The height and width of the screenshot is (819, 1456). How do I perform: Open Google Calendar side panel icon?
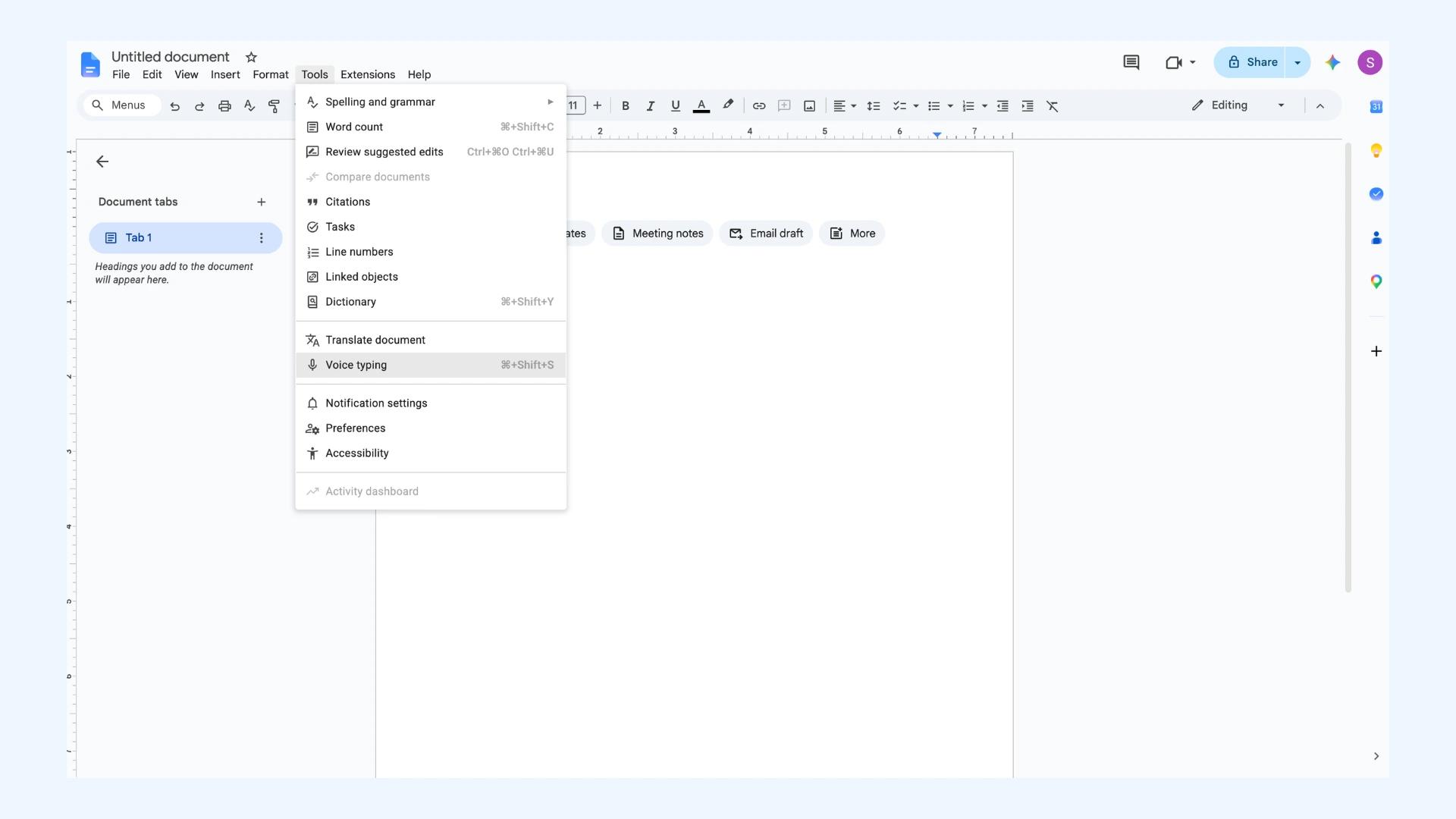coord(1376,107)
